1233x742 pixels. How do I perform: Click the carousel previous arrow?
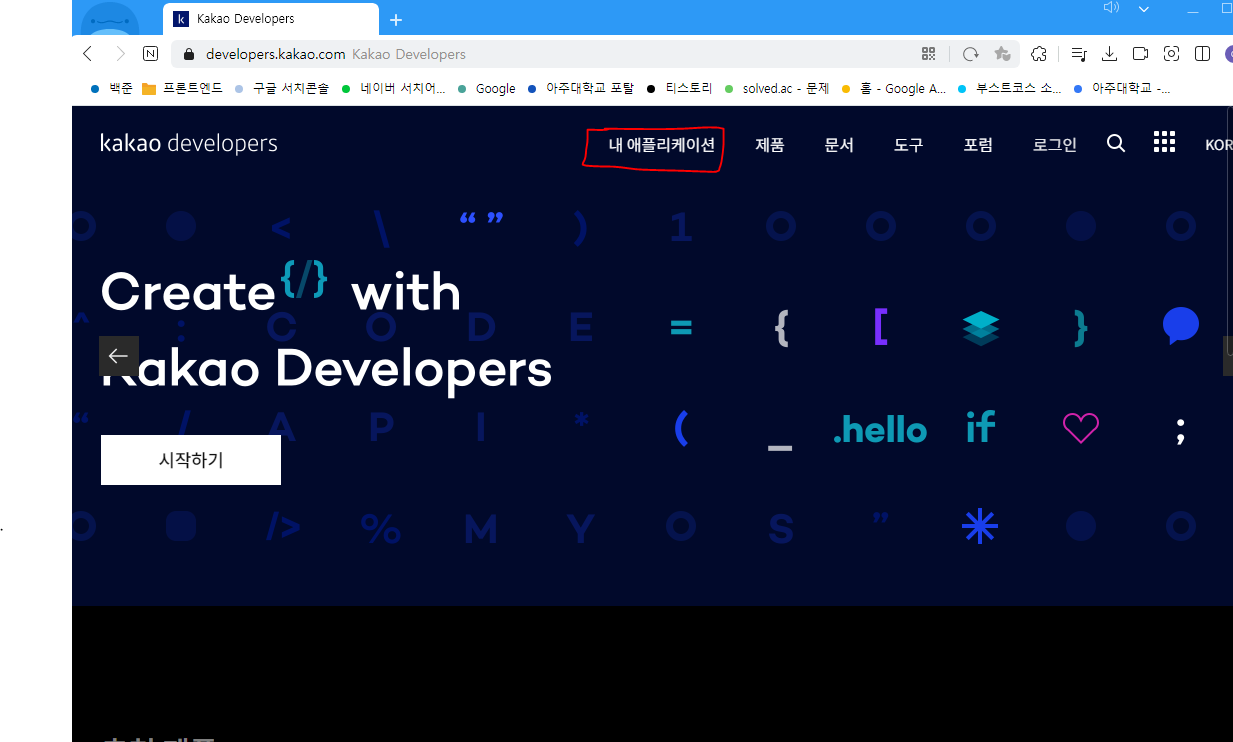coord(119,356)
